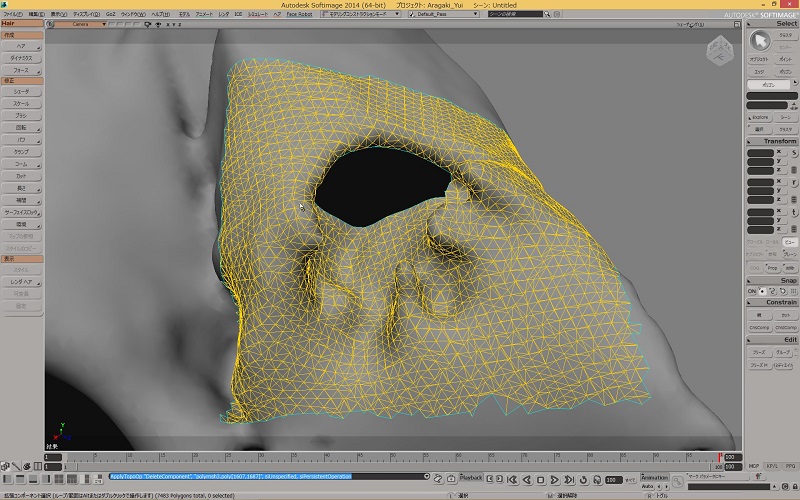Open the ディスプレイ menu
The image size is (800, 500).
pyautogui.click(x=86, y=14)
